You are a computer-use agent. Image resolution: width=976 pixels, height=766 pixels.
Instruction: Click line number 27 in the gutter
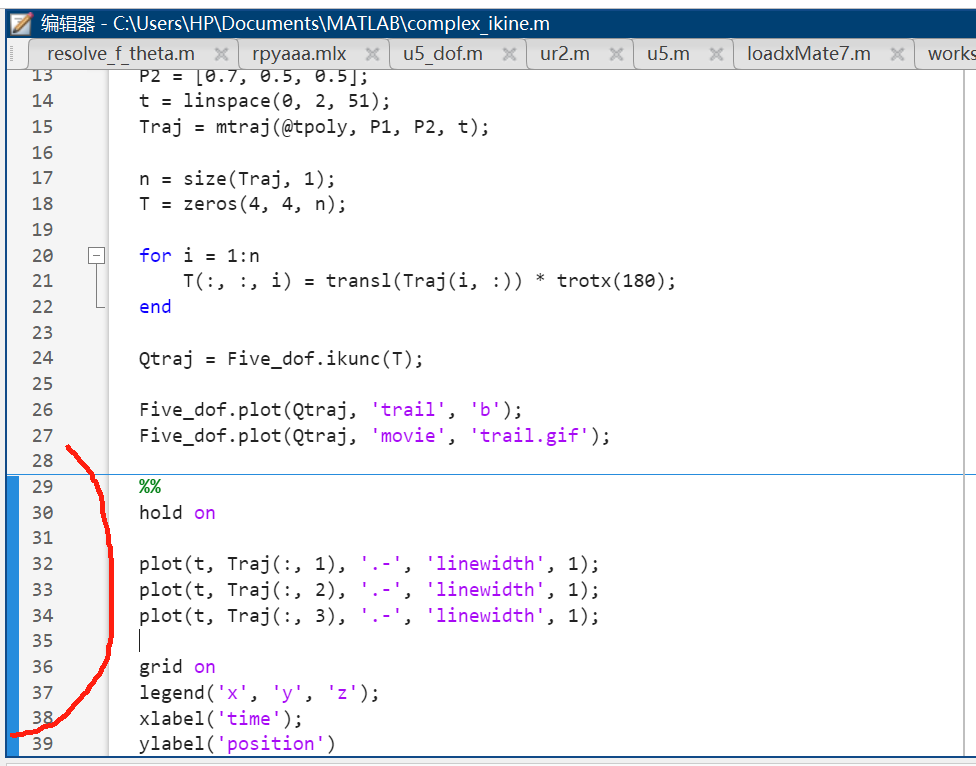click(x=42, y=436)
